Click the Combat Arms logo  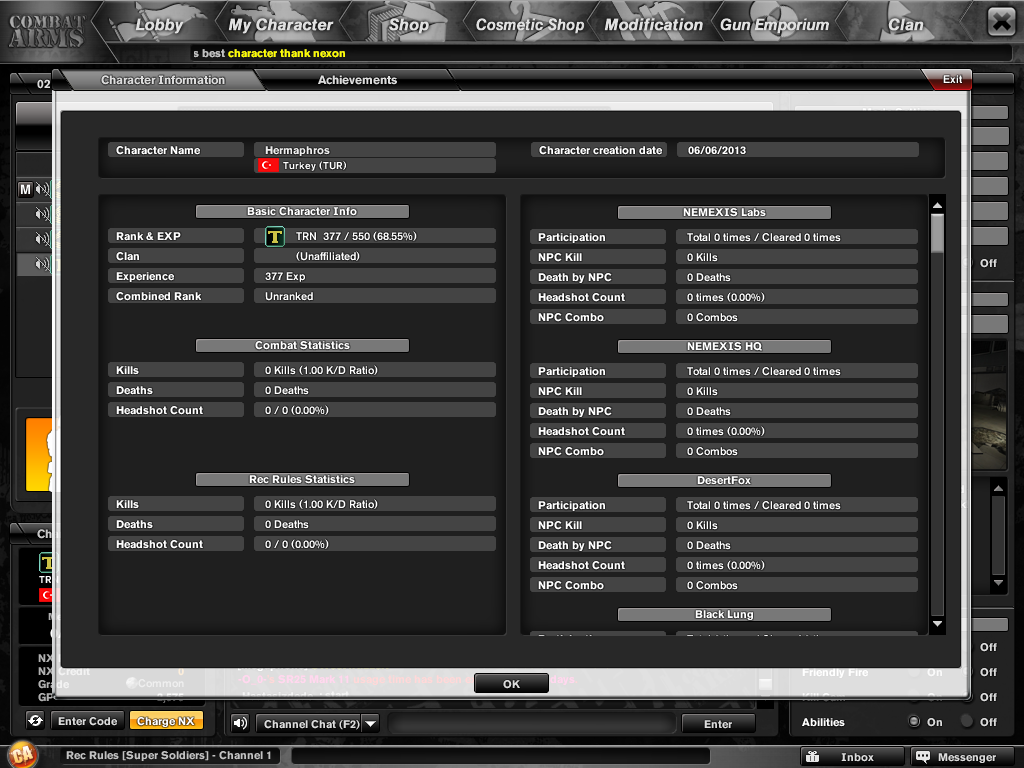click(x=46, y=30)
